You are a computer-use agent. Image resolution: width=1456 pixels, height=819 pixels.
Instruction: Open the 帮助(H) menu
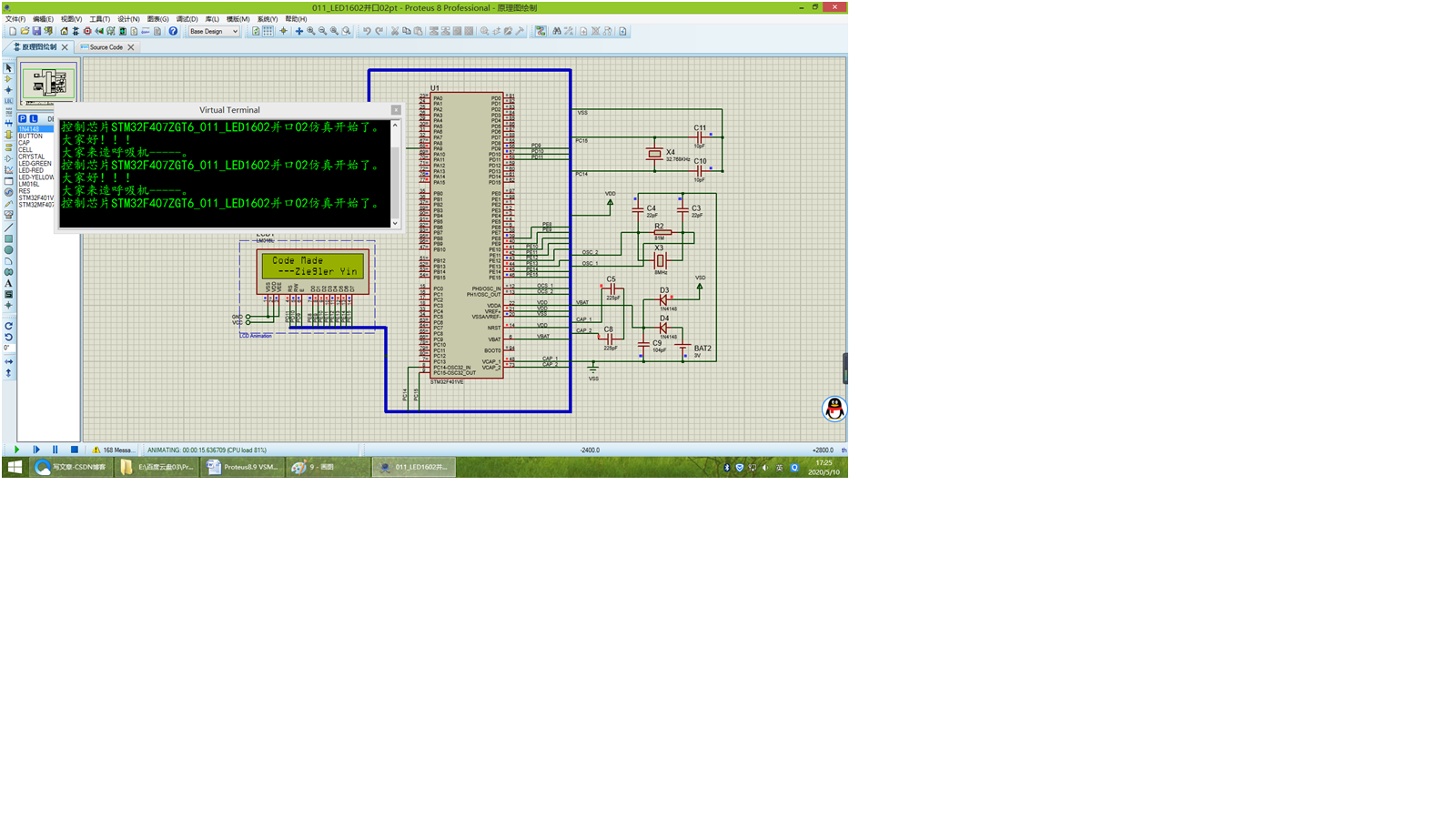pos(296,19)
